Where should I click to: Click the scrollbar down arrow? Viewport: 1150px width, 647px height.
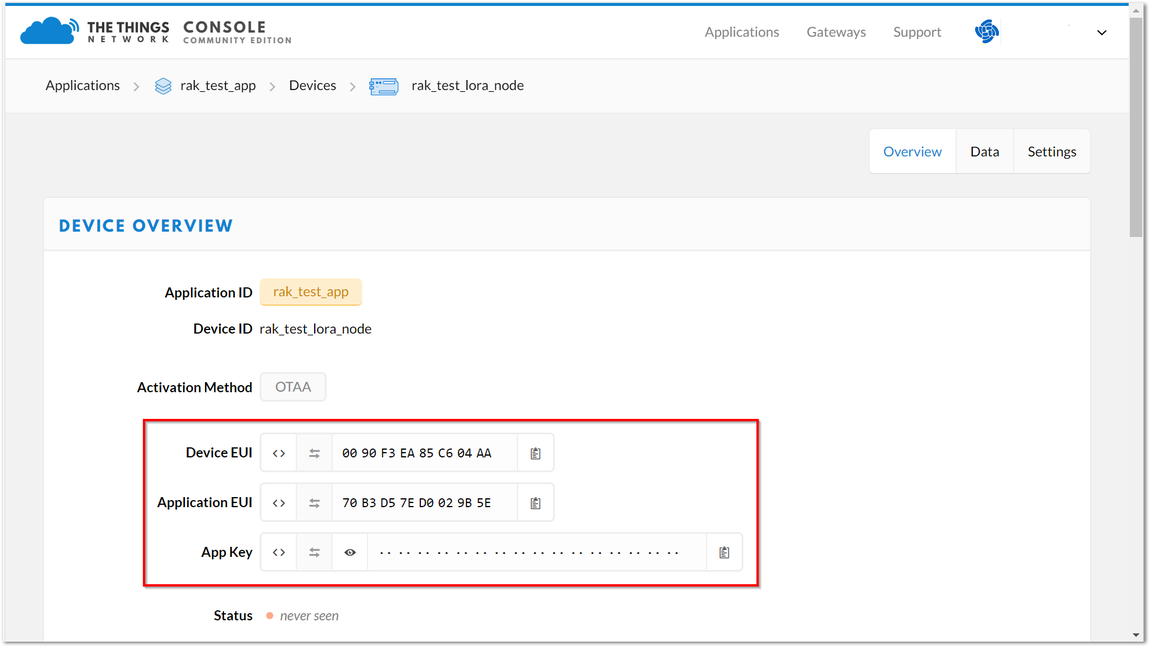(1136, 635)
